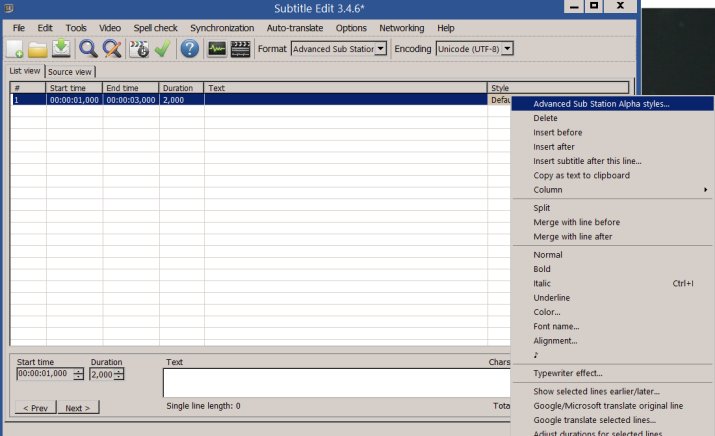Open the Synchronization menu
This screenshot has width=715, height=436.
(222, 28)
